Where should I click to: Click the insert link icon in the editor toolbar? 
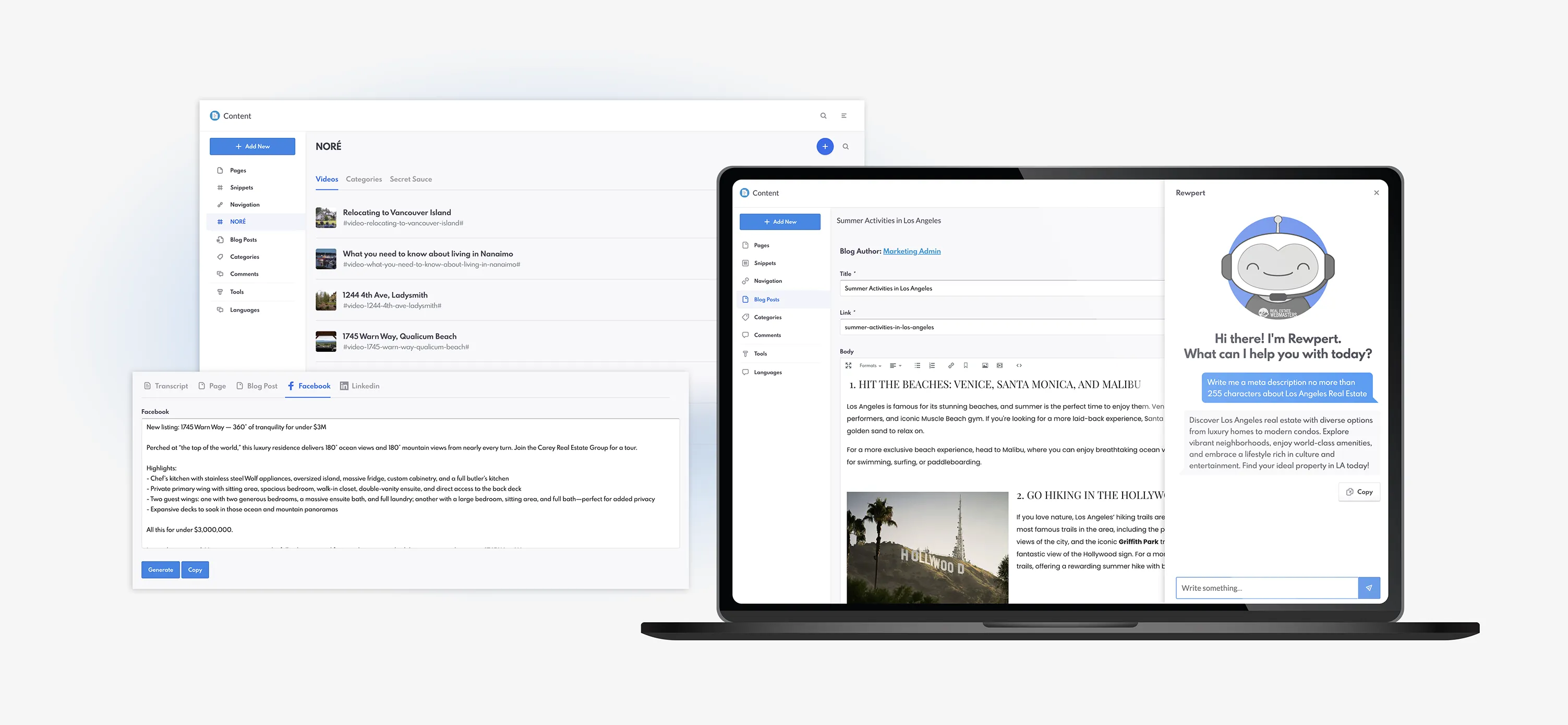point(951,365)
